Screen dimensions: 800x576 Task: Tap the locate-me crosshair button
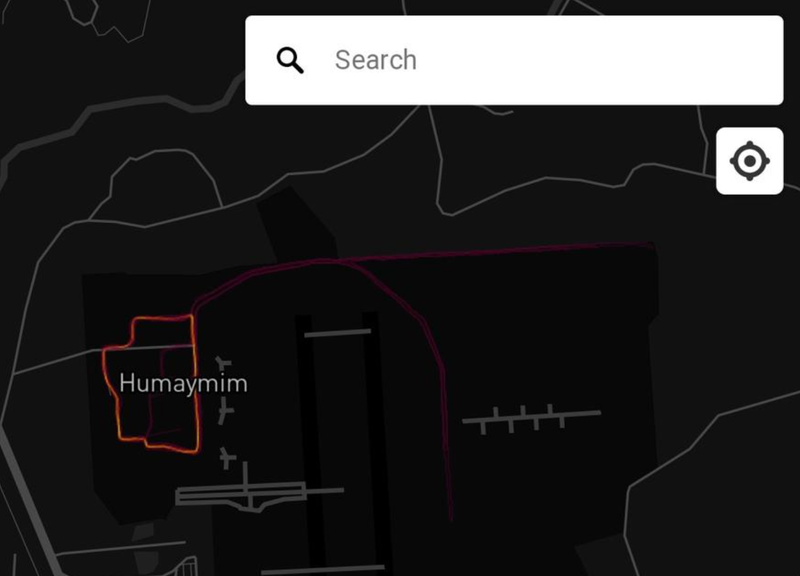[749, 161]
